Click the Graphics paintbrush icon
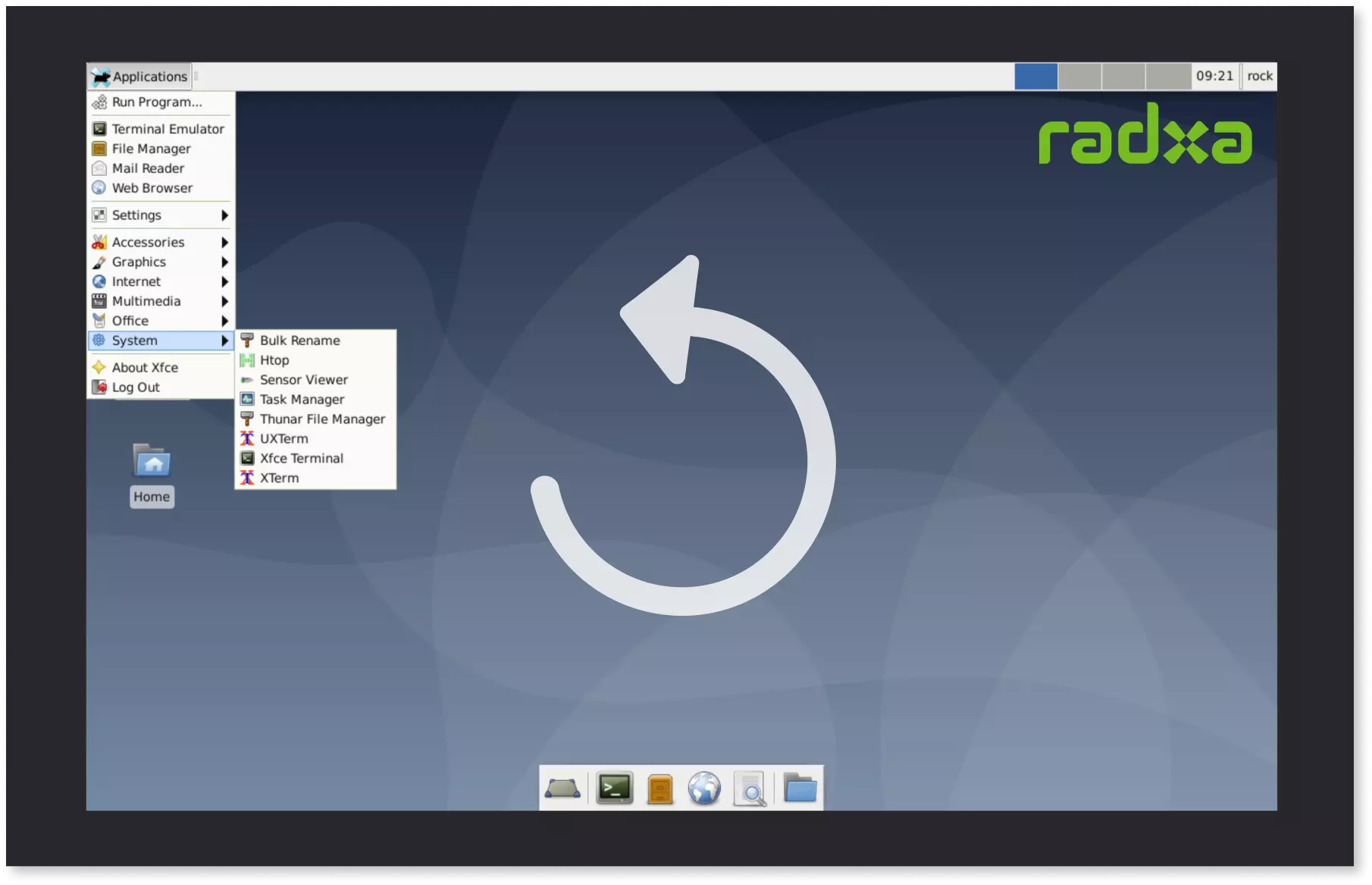This screenshot has height=885, width=1372. click(99, 262)
